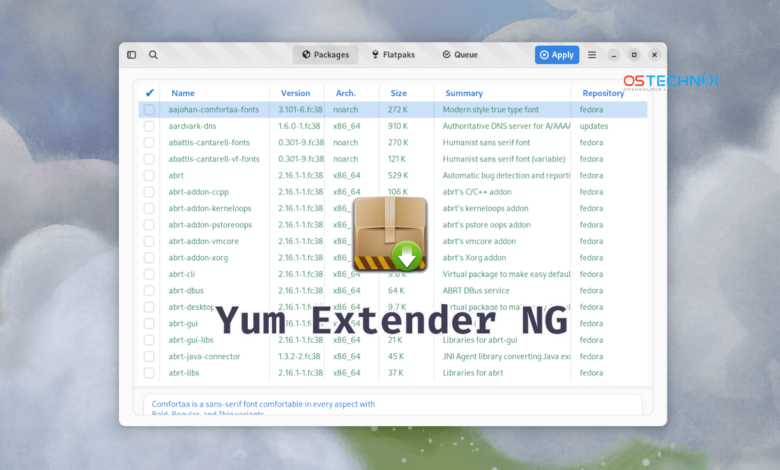The height and width of the screenshot is (470, 780).
Task: Check the abrt-addon-kerneloops package checkbox
Action: pyautogui.click(x=149, y=208)
